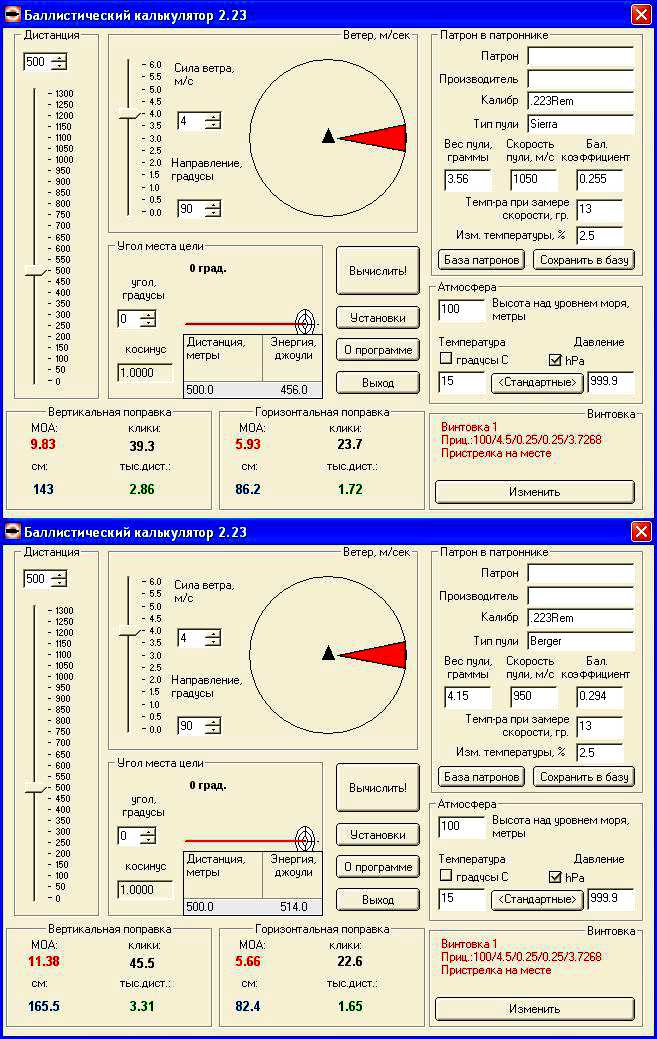Decrease the wind force spinner in the Berger window

click(x=213, y=642)
